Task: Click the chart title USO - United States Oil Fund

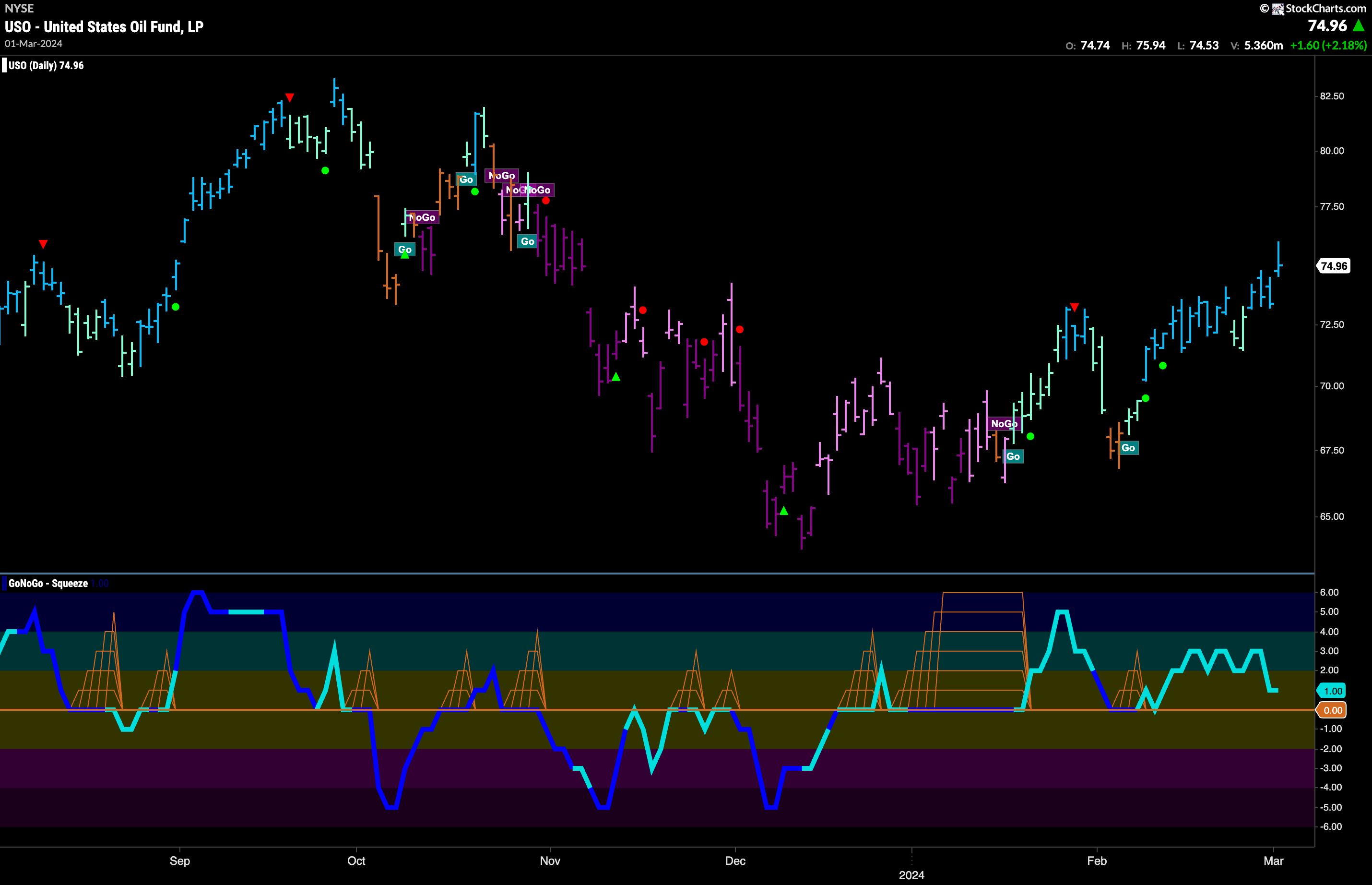Action: click(x=104, y=27)
